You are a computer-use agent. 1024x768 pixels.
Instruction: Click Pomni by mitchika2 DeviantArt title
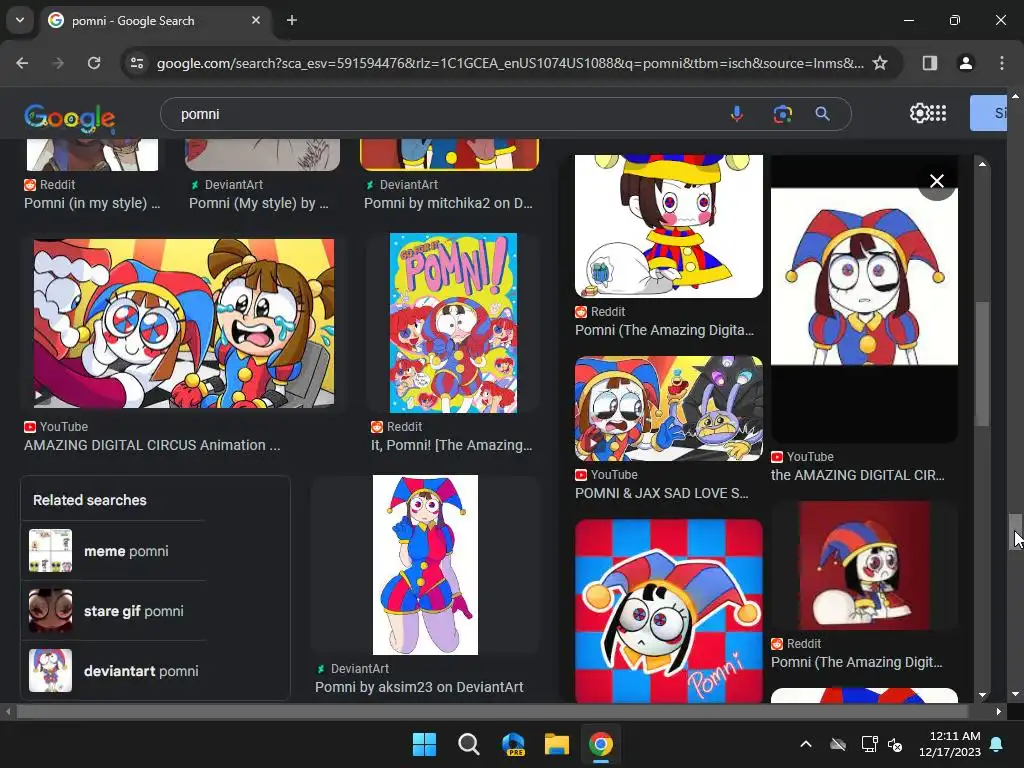(x=448, y=203)
